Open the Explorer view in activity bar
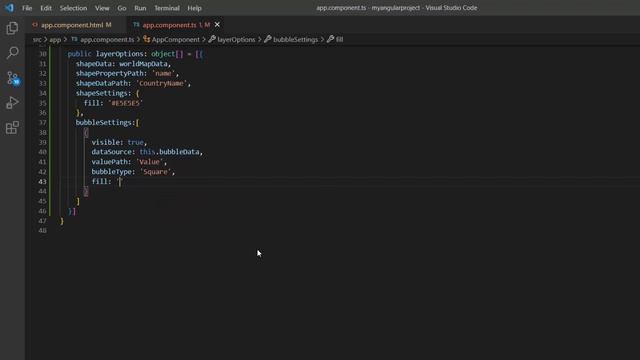This screenshot has width=640, height=360. 12,28
